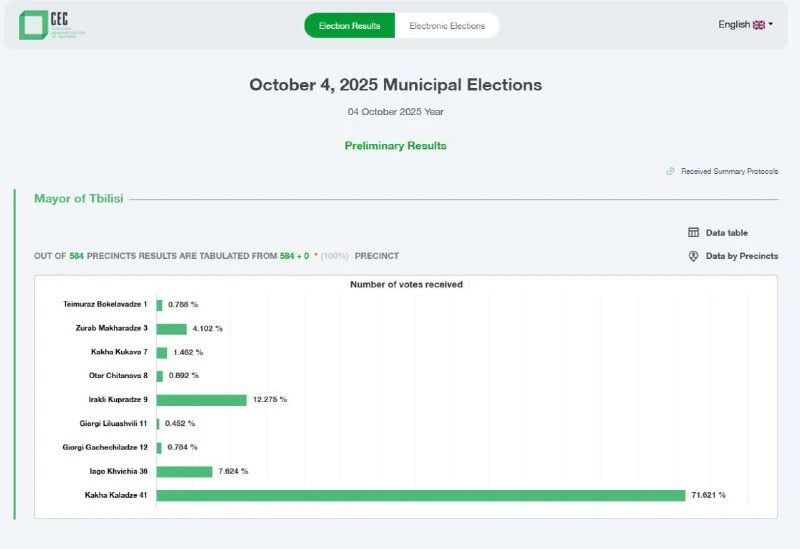Select Zurab Makharadze's 4.102% bar
Viewport: 800px width, 549px height.
pos(171,328)
